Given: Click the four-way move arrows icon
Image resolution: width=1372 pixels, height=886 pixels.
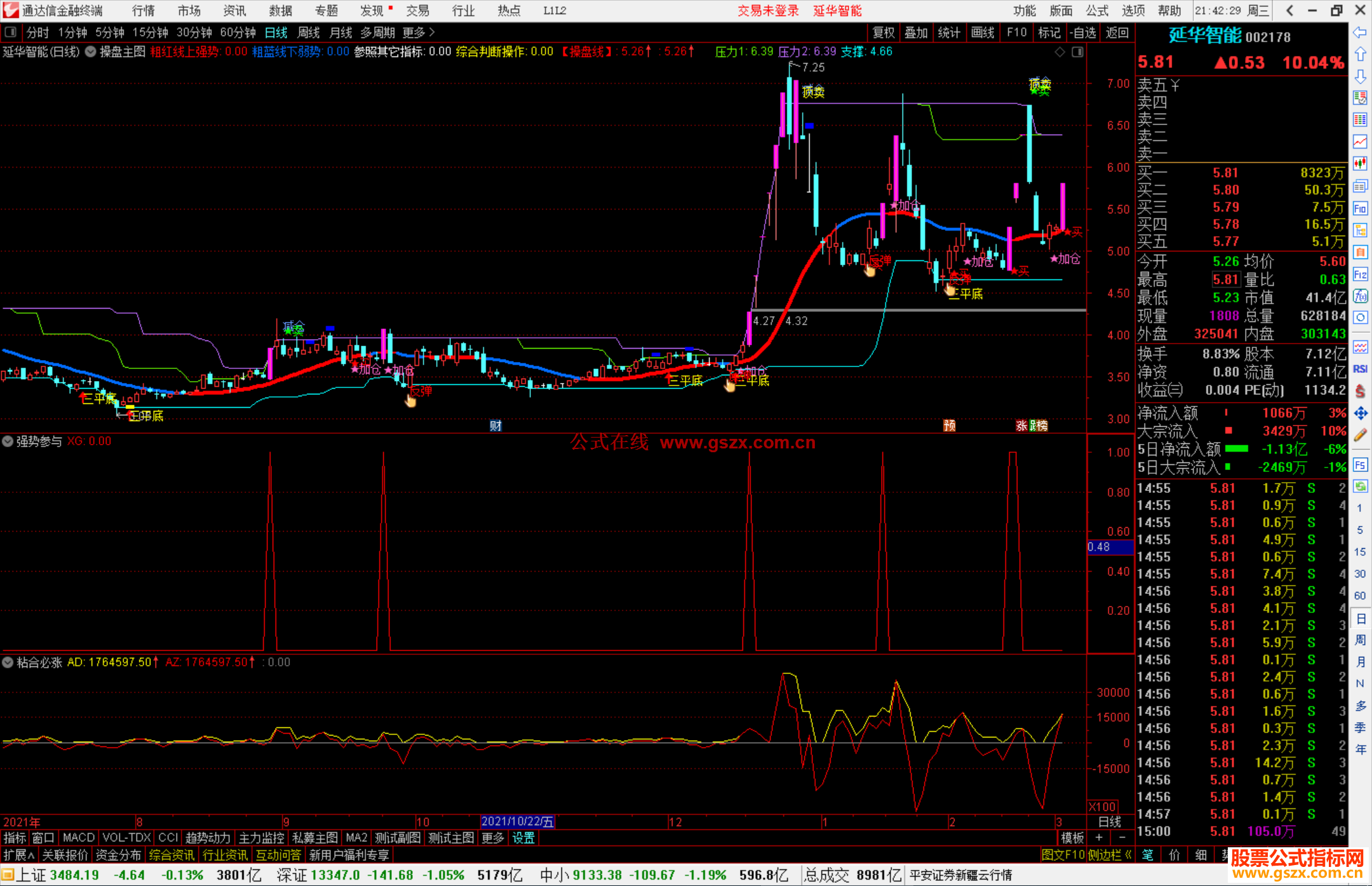Looking at the screenshot, I should tap(1360, 413).
